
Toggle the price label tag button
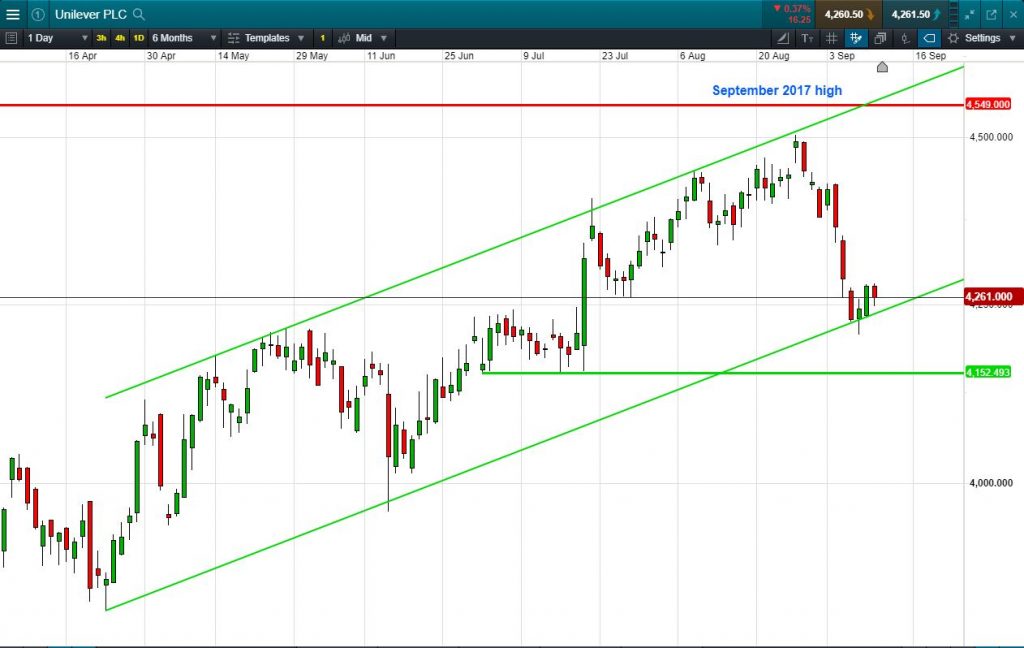[x=929, y=38]
